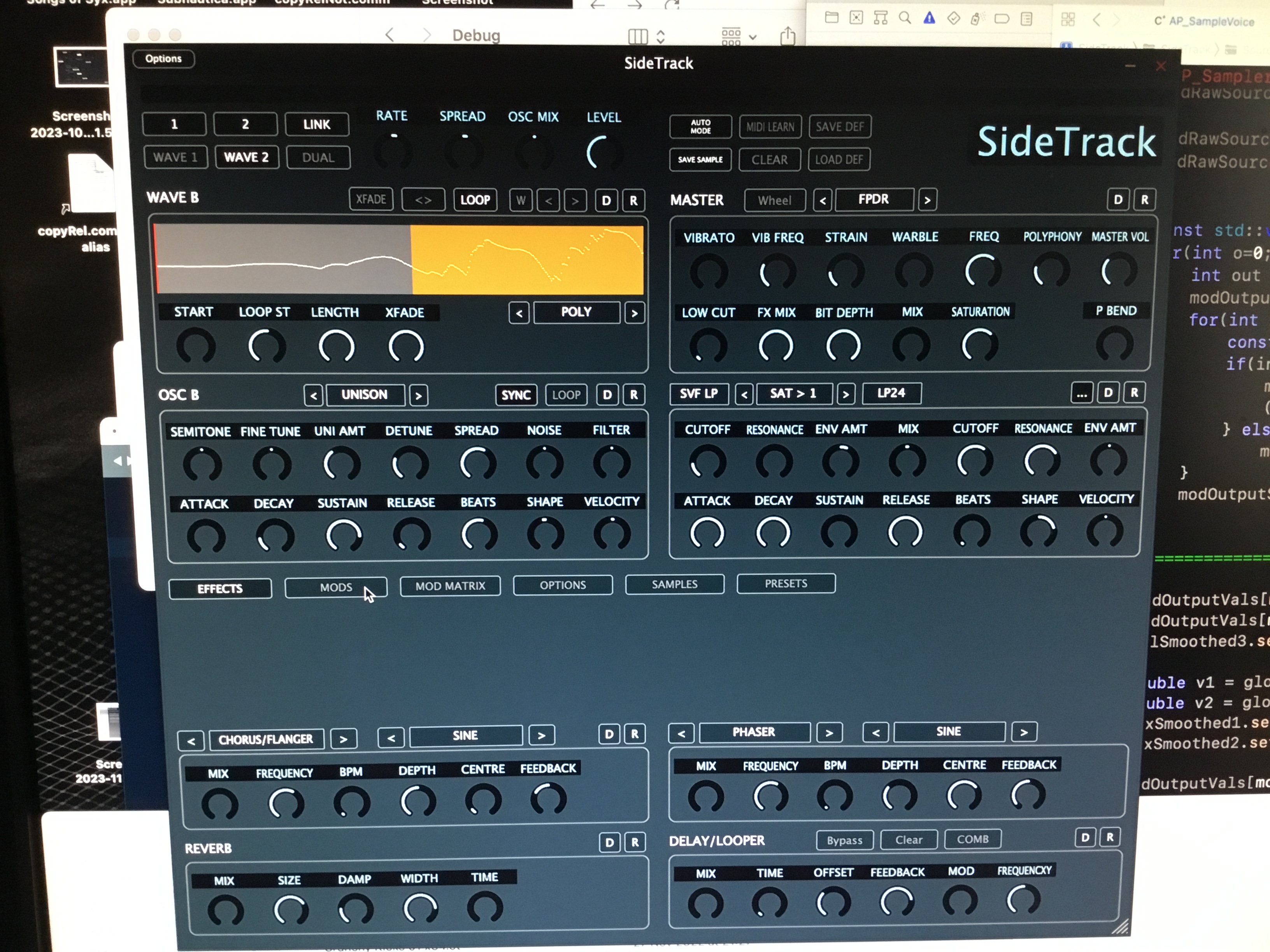The height and width of the screenshot is (952, 1270).
Task: Open the MODS tab
Action: tap(336, 588)
